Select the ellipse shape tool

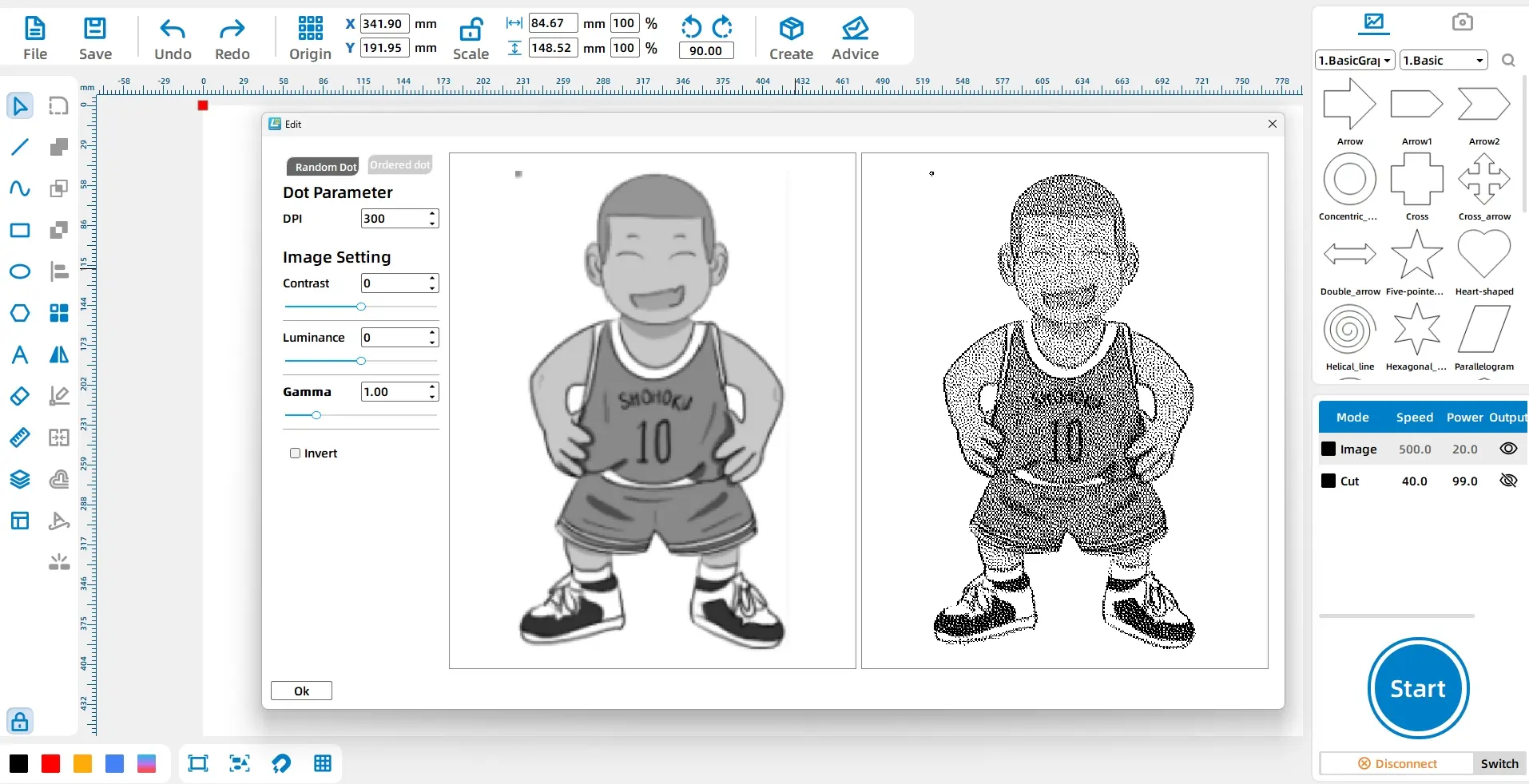(x=20, y=271)
